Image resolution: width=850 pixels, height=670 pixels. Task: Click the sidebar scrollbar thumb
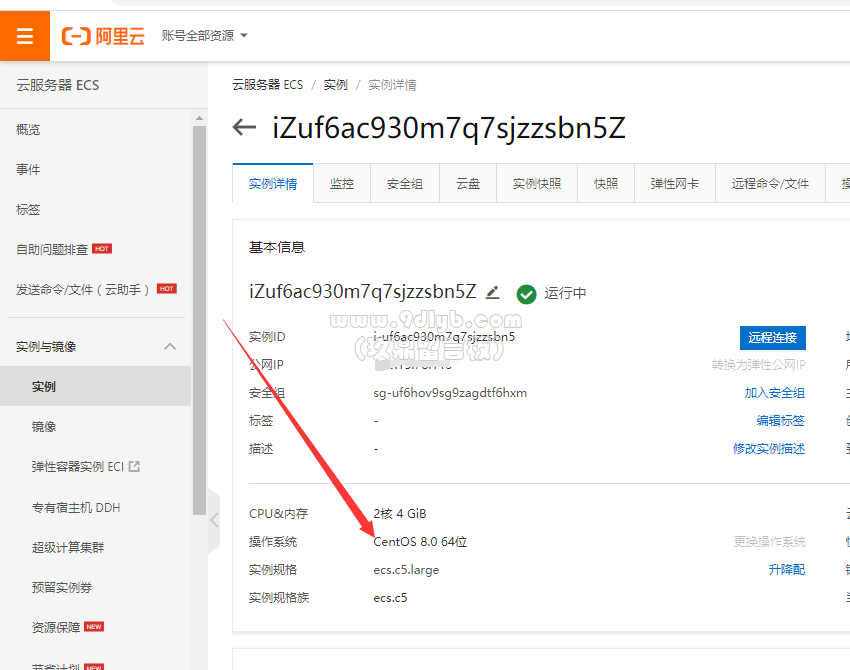(x=199, y=320)
